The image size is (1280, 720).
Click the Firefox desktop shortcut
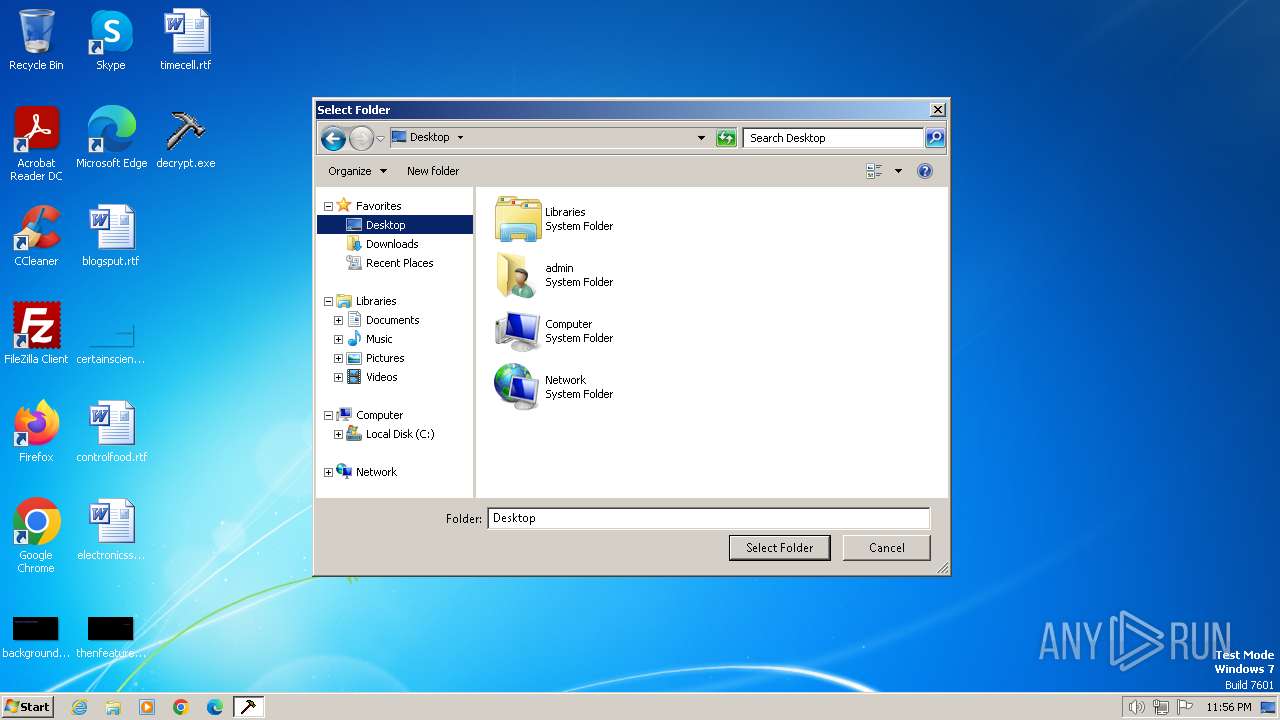click(x=36, y=432)
